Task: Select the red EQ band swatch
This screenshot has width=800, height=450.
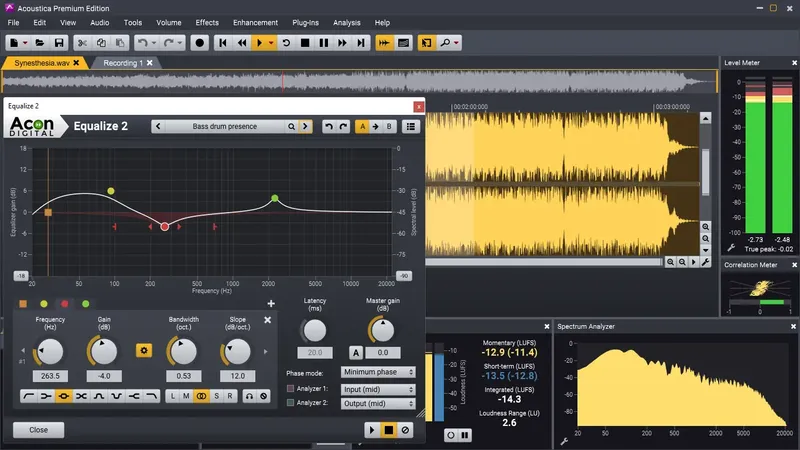Action: [65, 304]
